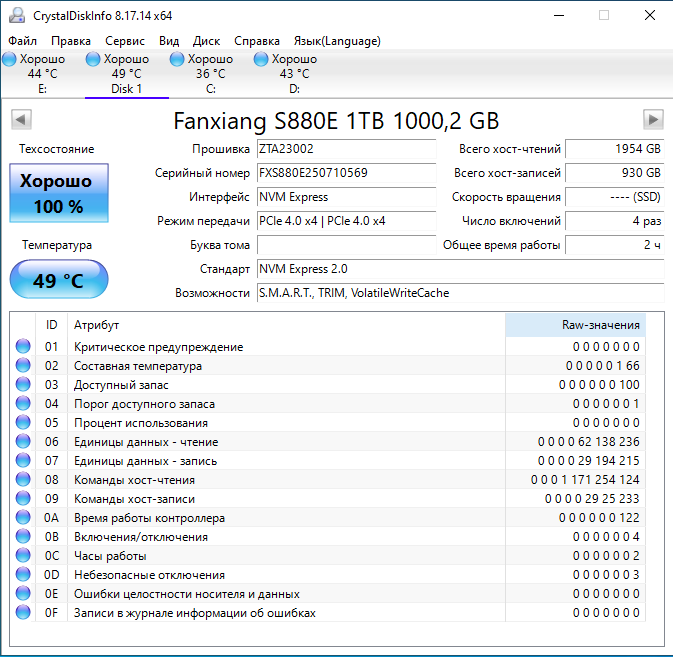Click the next disk arrow button
This screenshot has height=657, width=673.
click(654, 120)
